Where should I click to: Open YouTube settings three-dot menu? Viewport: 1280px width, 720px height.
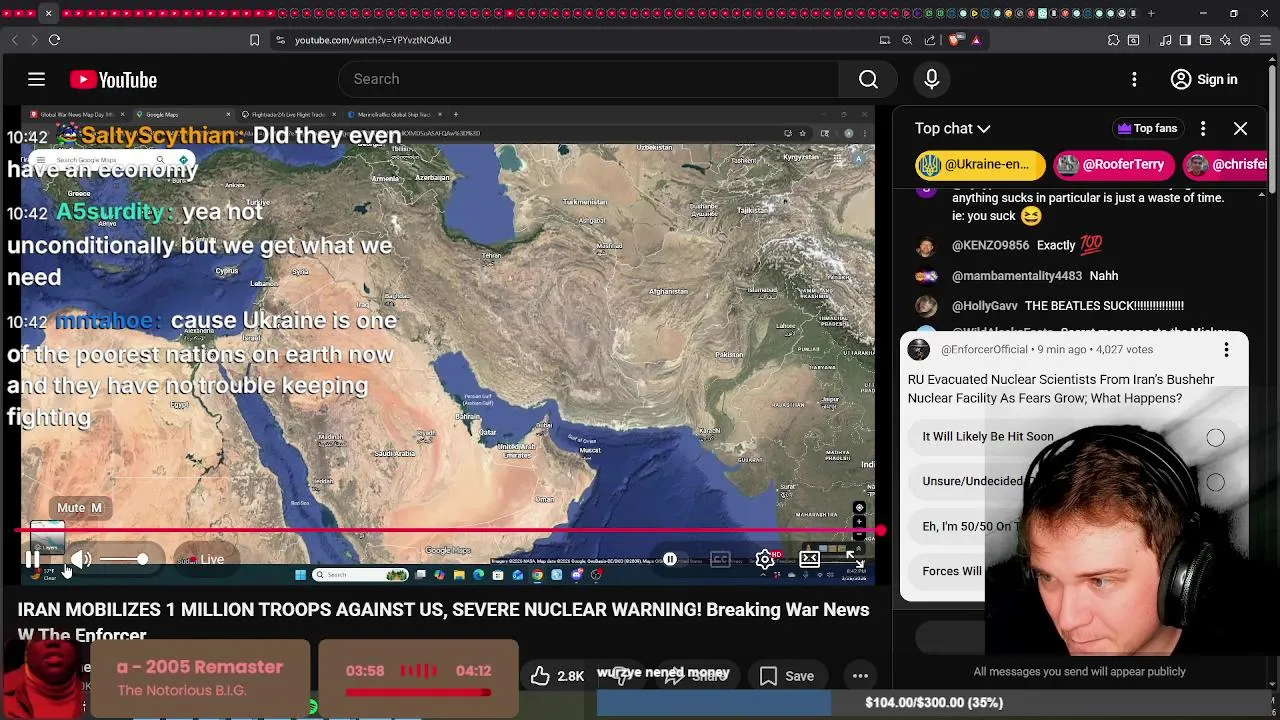pyautogui.click(x=1134, y=79)
